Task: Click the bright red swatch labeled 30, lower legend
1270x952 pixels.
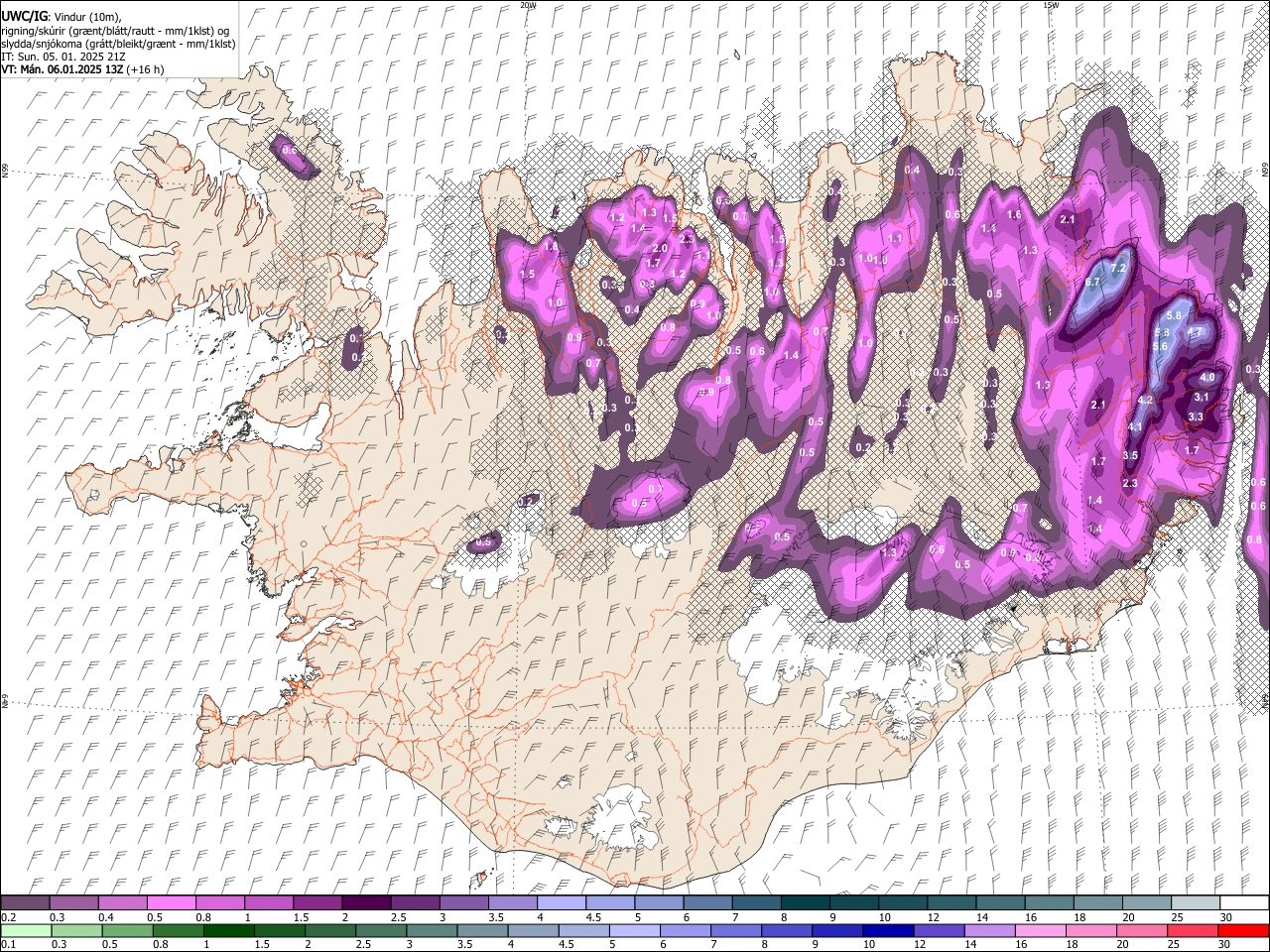Action: pos(1243,930)
